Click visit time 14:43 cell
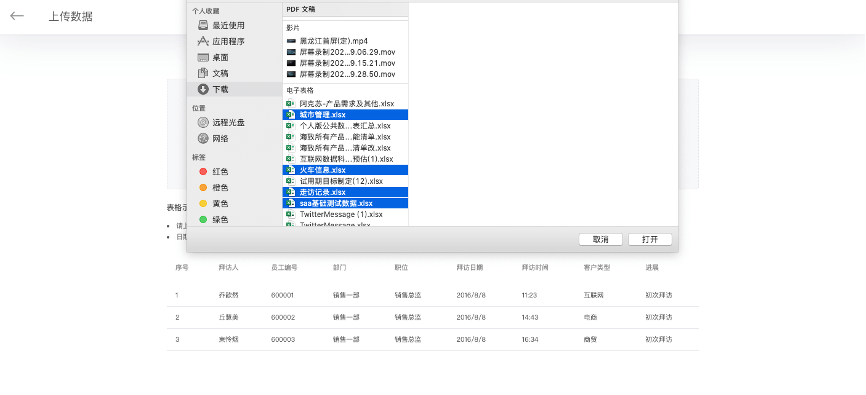Viewport: 866px width, 395px height. (530, 317)
